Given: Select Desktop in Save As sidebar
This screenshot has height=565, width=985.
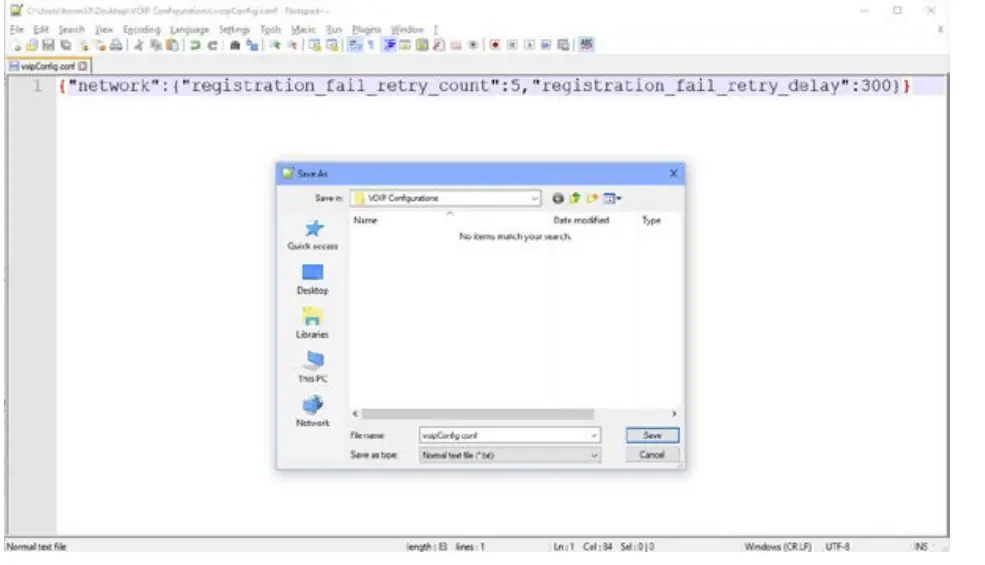Looking at the screenshot, I should point(313,280).
